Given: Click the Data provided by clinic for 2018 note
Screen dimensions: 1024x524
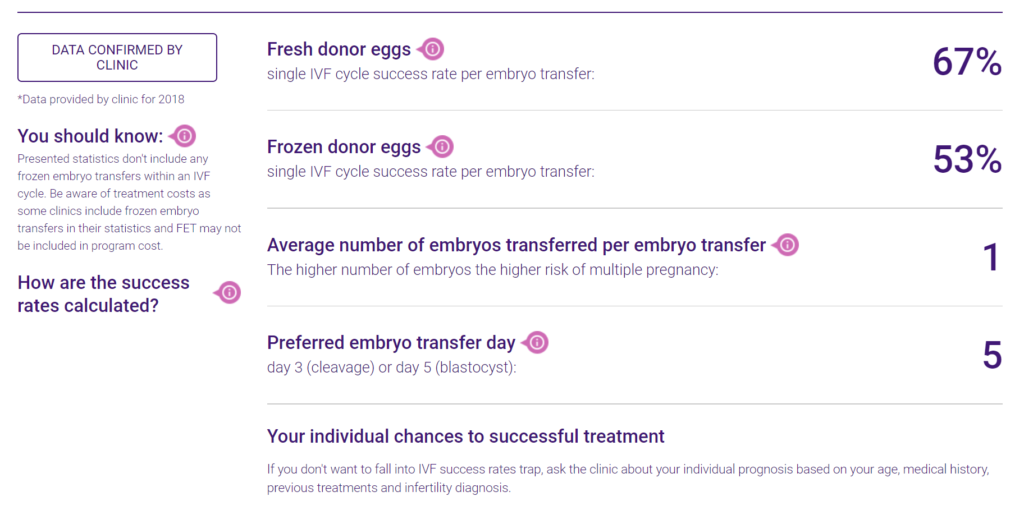Looking at the screenshot, I should pyautogui.click(x=101, y=99).
